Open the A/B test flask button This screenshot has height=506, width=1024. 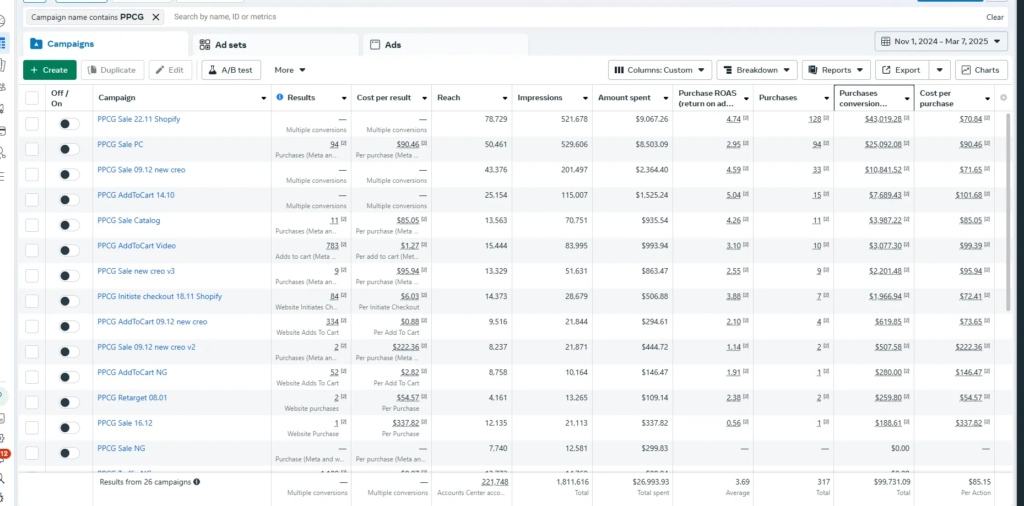231,70
